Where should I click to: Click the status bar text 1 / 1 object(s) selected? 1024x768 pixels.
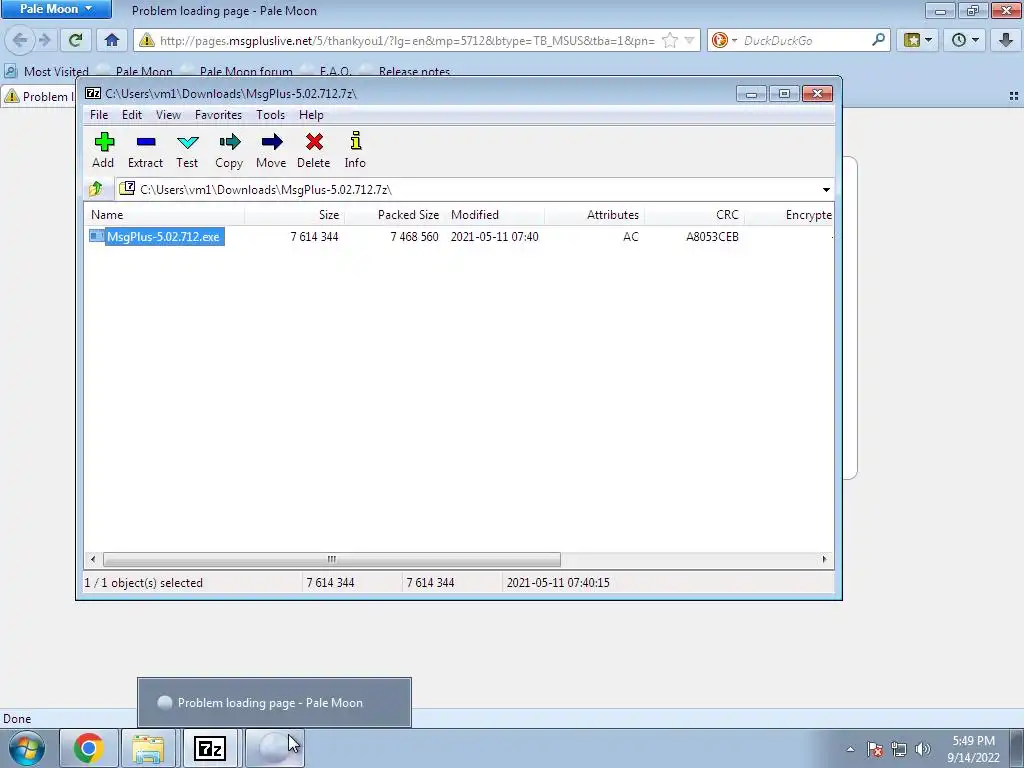click(x=144, y=583)
